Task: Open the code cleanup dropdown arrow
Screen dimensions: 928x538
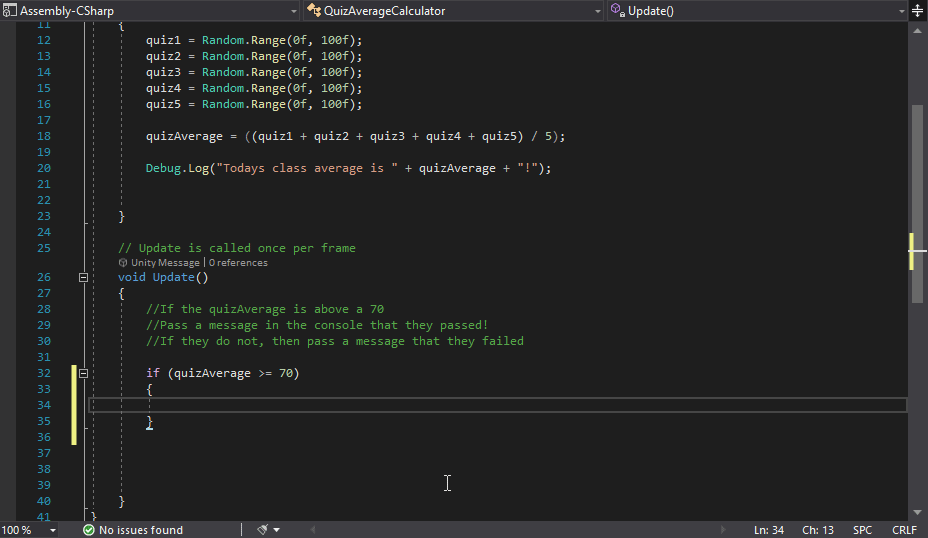Action: [276, 530]
